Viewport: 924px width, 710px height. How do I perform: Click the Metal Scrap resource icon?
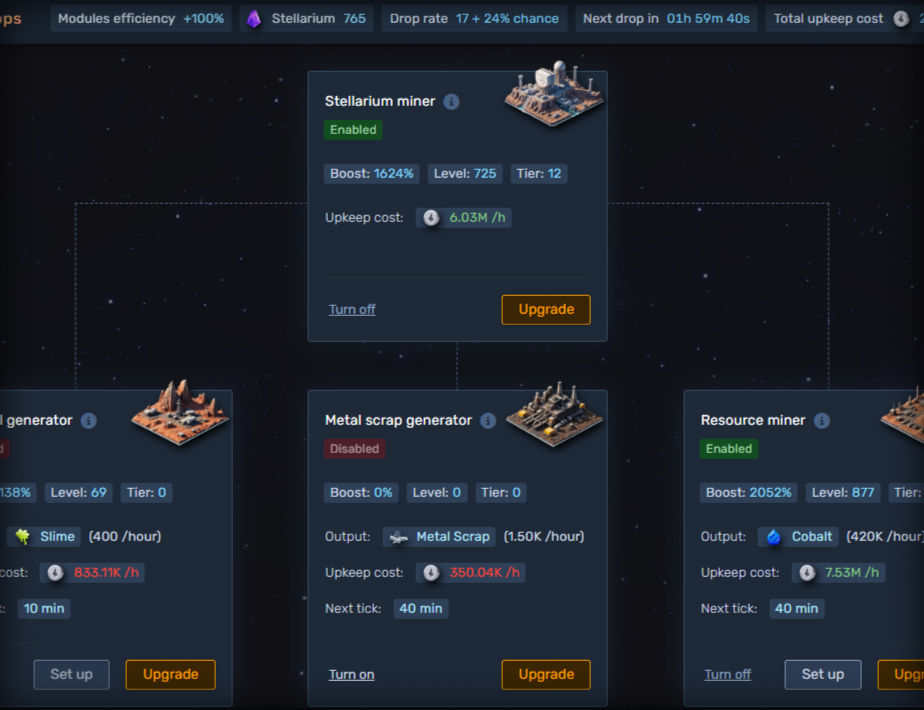coord(399,537)
